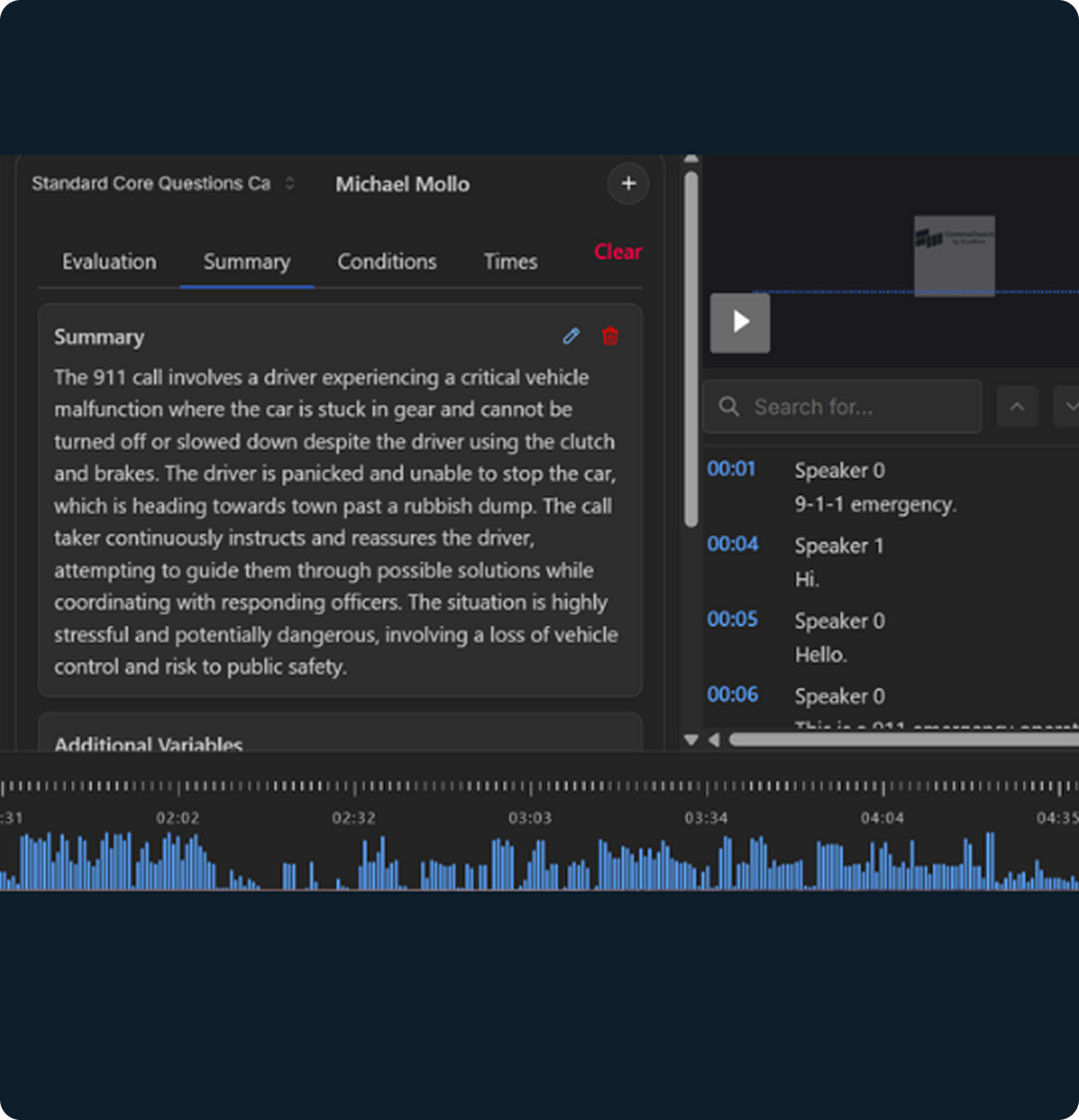Viewport: 1079px width, 1120px height.
Task: Click the down-scroll arrow on the transcript scrollbar
Action: (x=690, y=739)
